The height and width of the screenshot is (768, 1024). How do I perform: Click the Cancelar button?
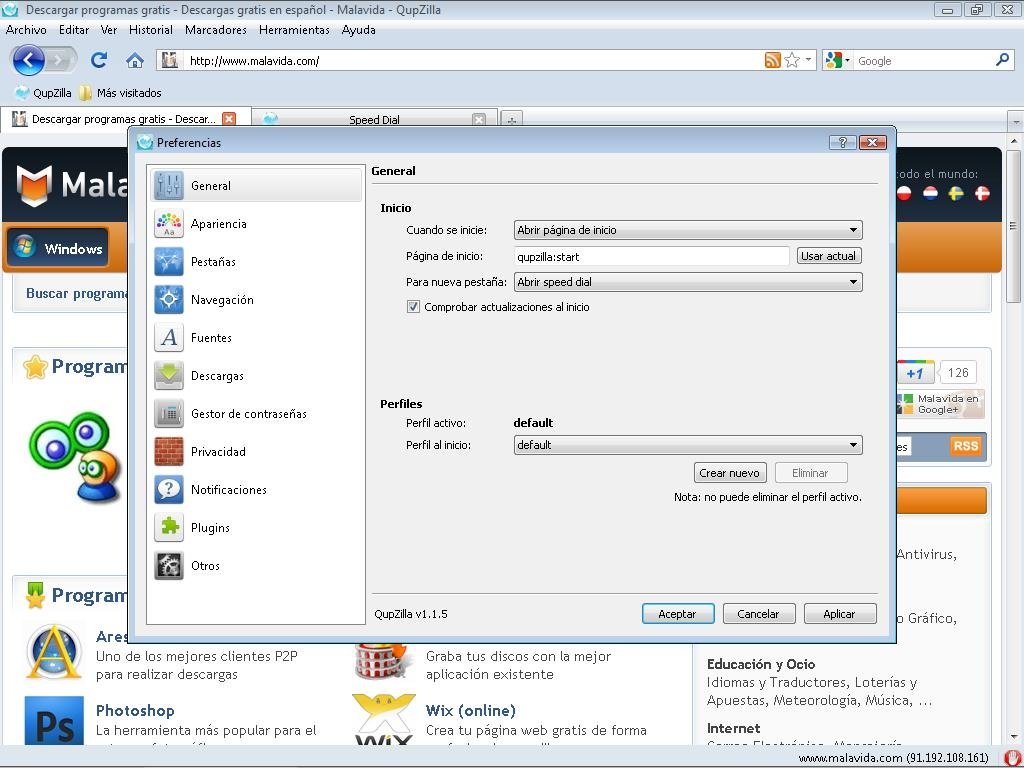coord(758,614)
